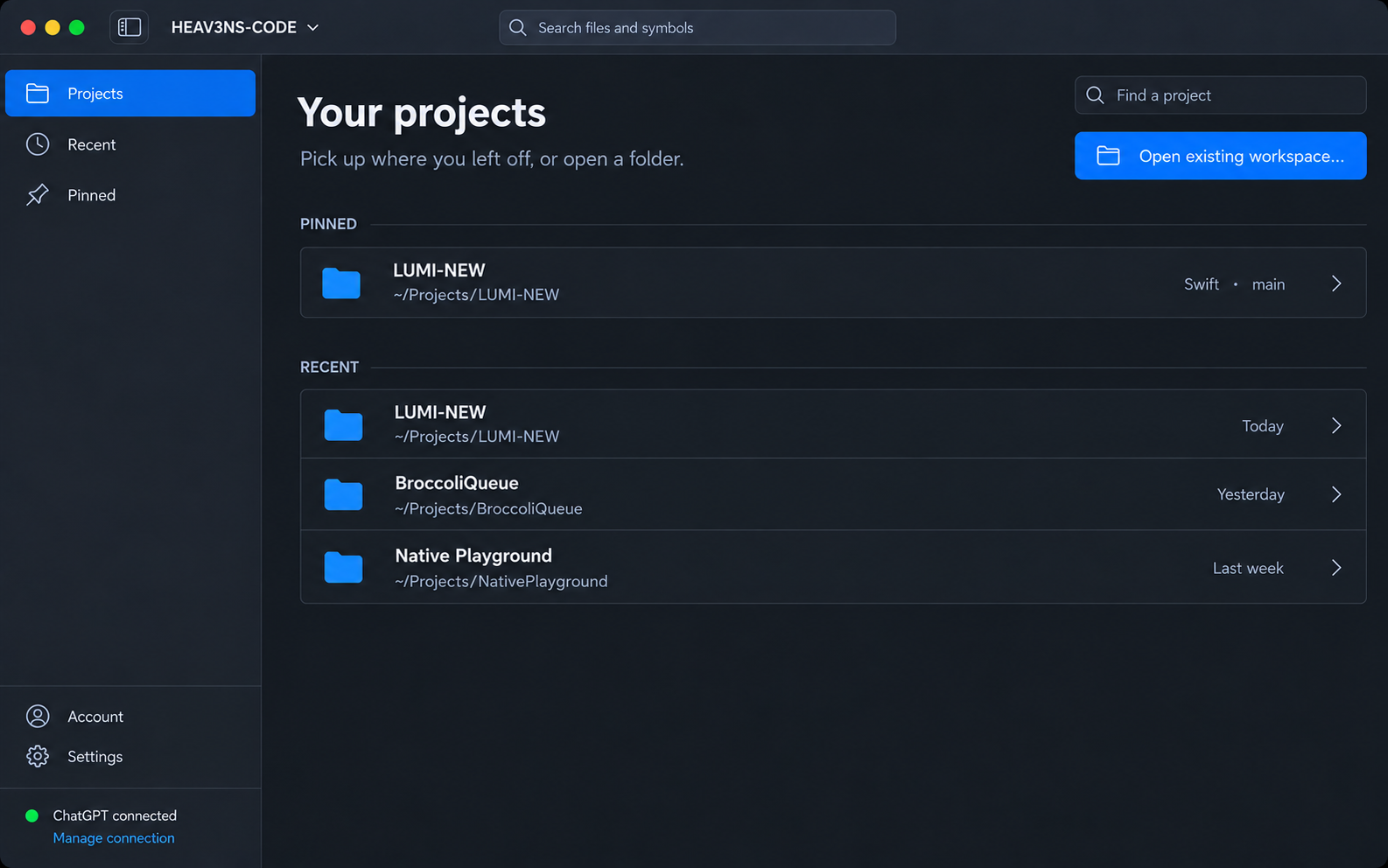This screenshot has width=1388, height=868.
Task: Click the PINNED section header
Action: click(x=328, y=224)
